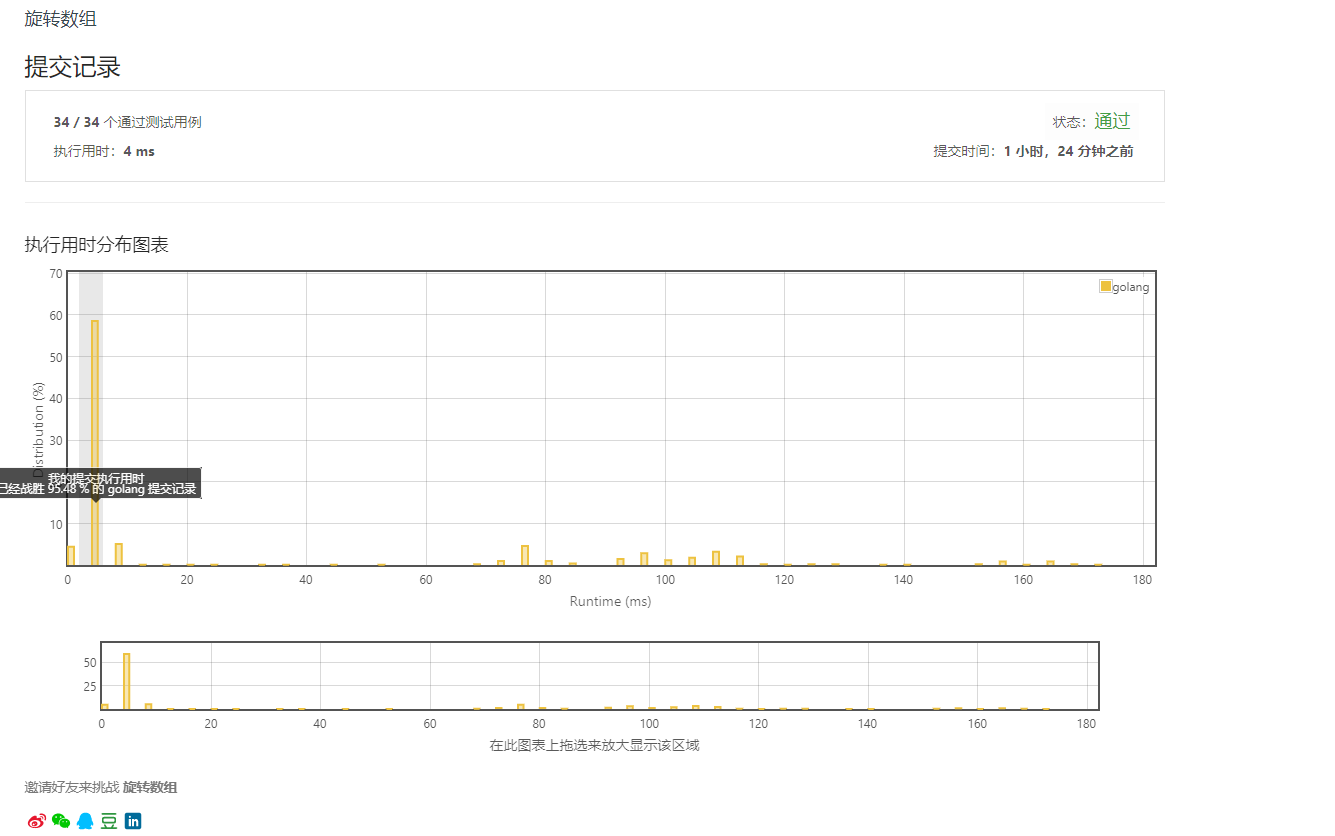
Task: Share via the QQ penguin icon
Action: 85,821
